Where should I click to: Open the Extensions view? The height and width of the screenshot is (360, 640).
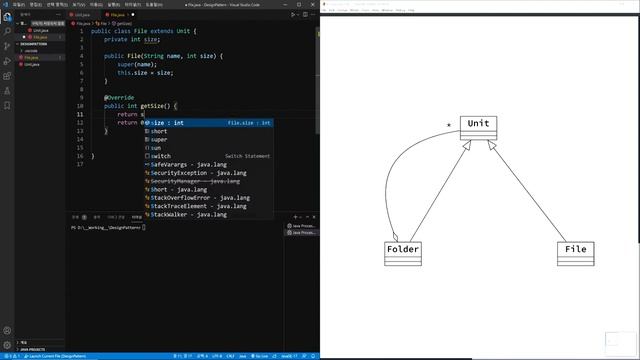point(7,76)
